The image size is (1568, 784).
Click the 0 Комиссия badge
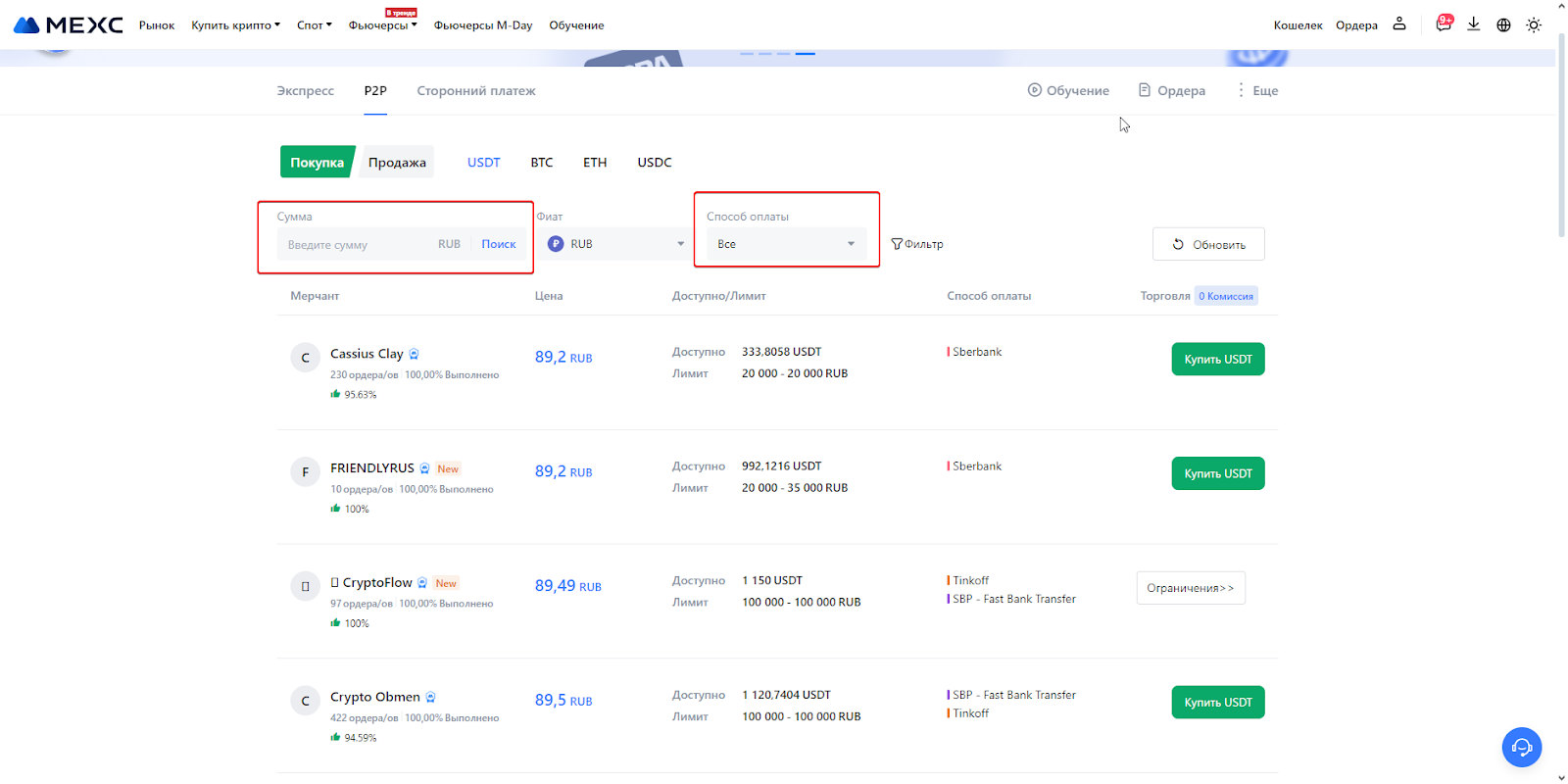tap(1226, 296)
